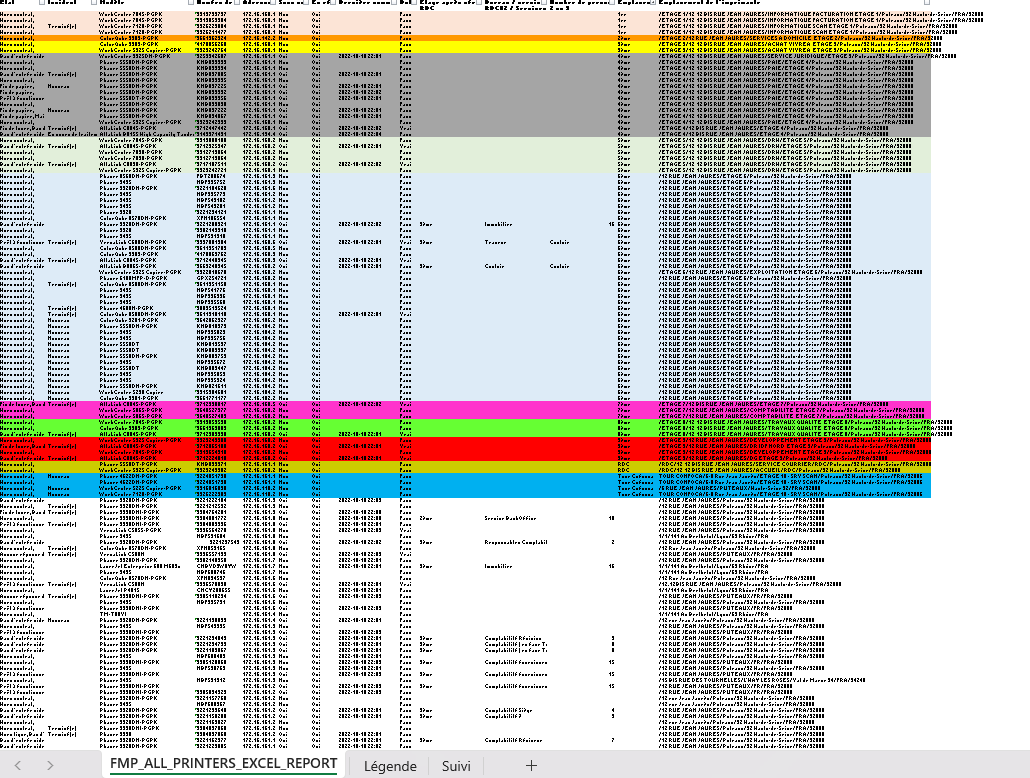Viewport: 1030px width, 778px height.
Task: Open the Suivi sheet tab
Action: point(456,765)
